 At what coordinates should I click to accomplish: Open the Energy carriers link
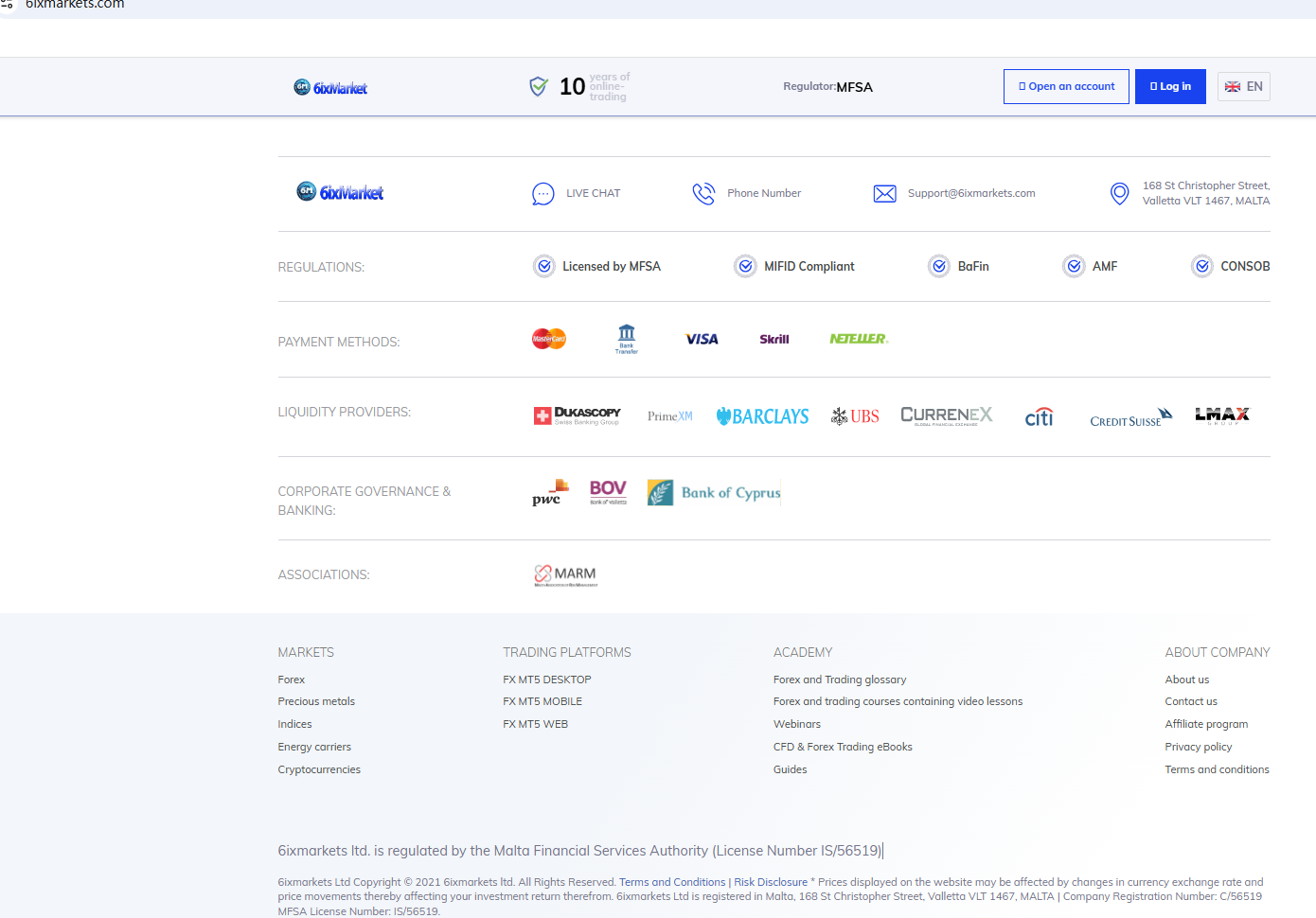coord(314,747)
